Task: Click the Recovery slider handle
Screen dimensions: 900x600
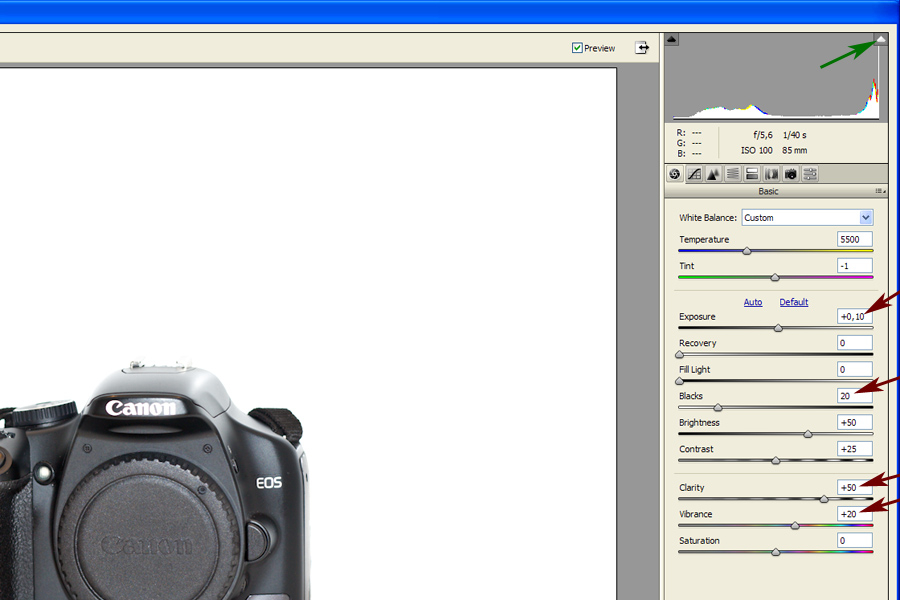Action: 680,354
